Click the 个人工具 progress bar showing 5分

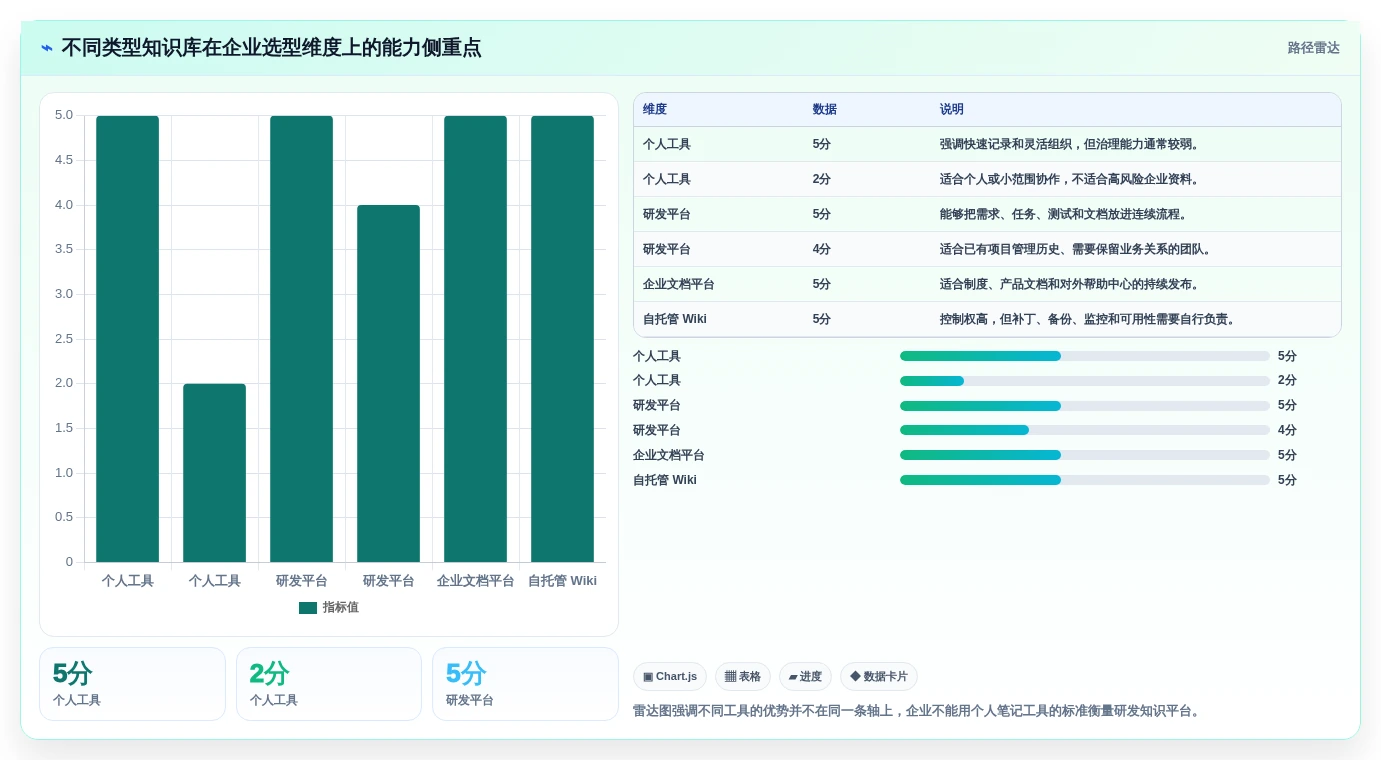[x=1085, y=356]
